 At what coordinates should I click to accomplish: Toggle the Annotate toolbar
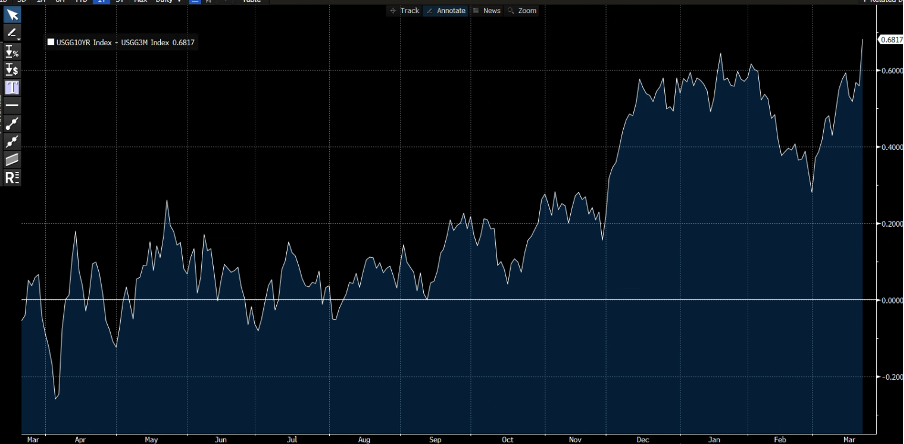pos(445,10)
